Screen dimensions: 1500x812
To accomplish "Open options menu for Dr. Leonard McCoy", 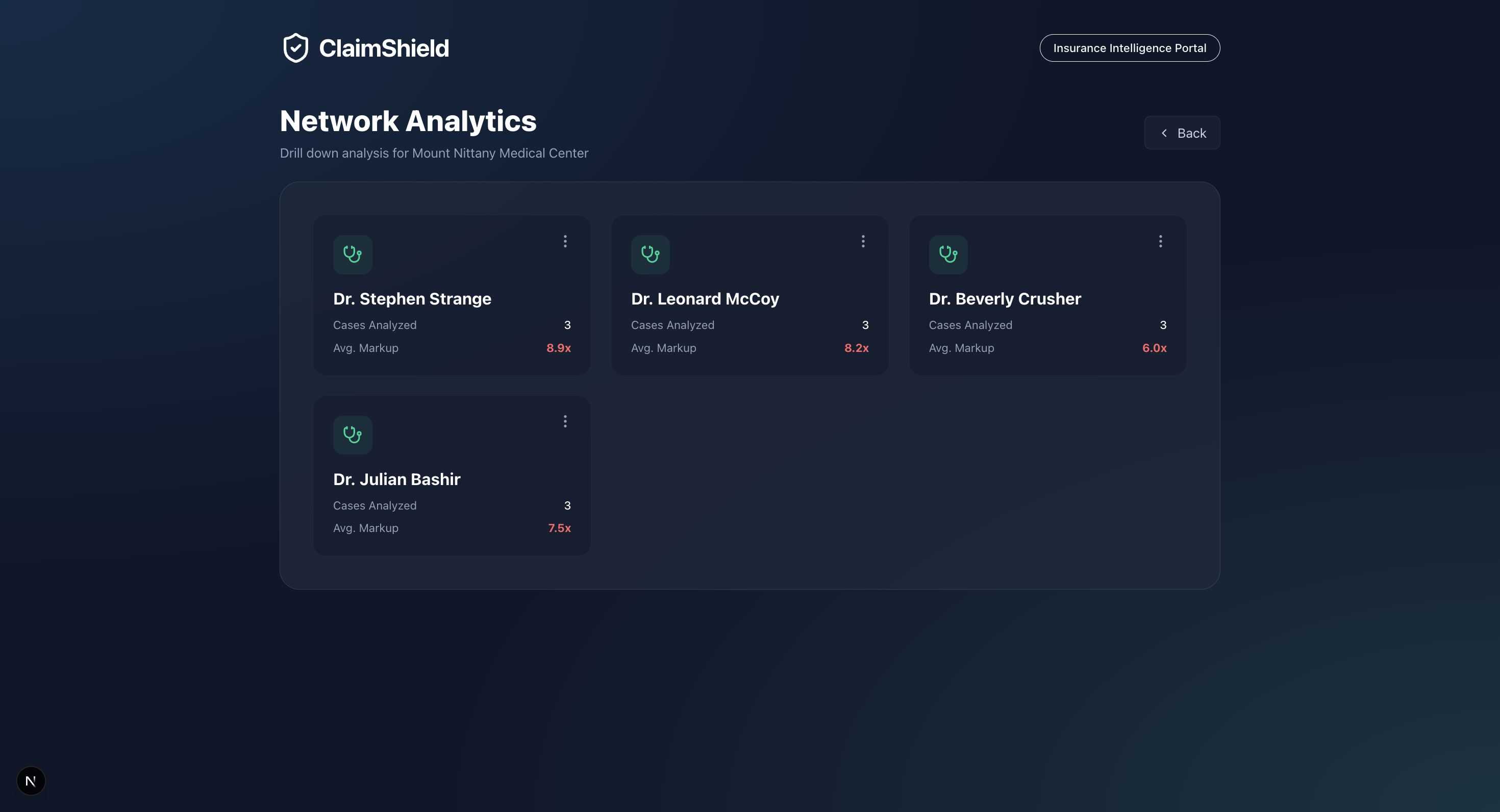I will [x=863, y=241].
